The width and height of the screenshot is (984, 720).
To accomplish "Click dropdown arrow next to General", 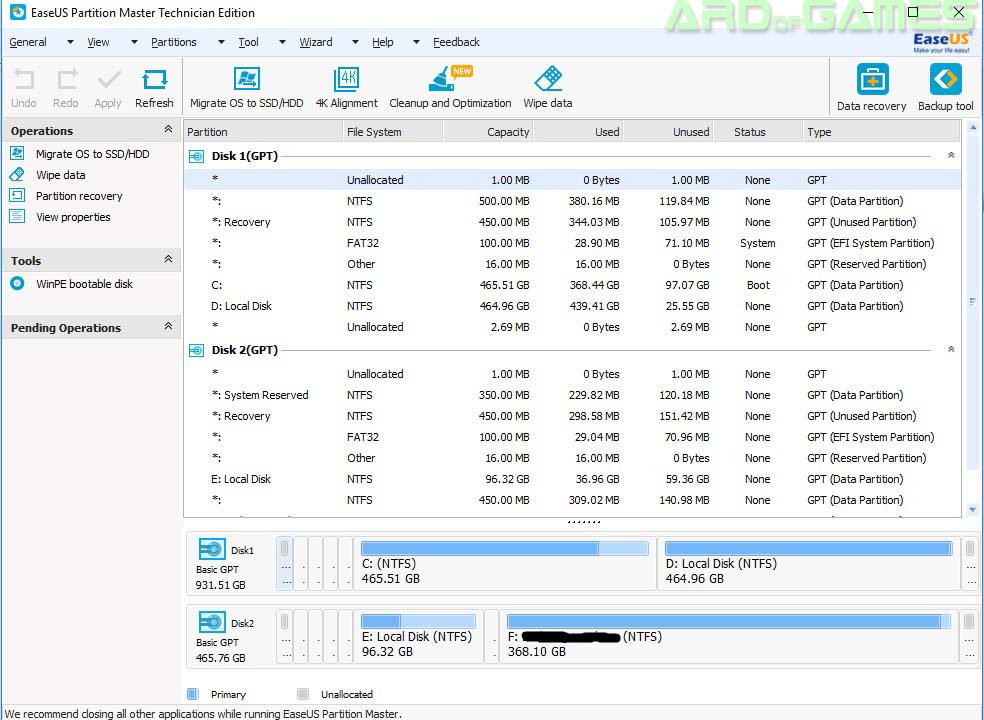I will point(70,42).
